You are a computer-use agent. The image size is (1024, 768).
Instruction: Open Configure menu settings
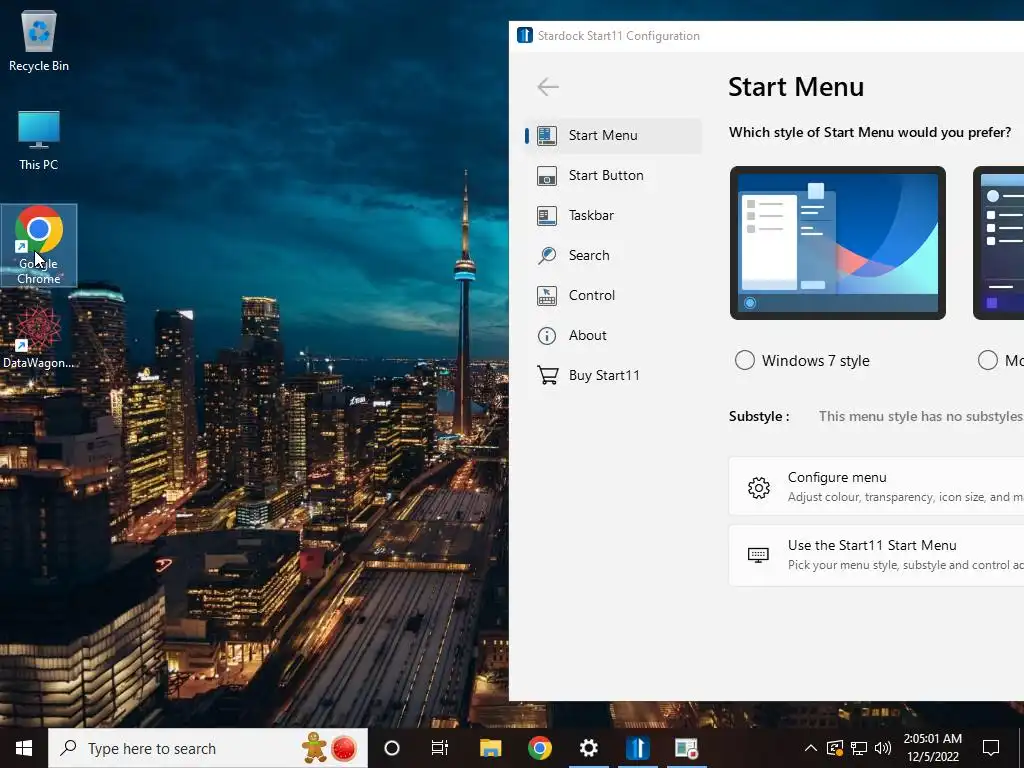coord(876,487)
